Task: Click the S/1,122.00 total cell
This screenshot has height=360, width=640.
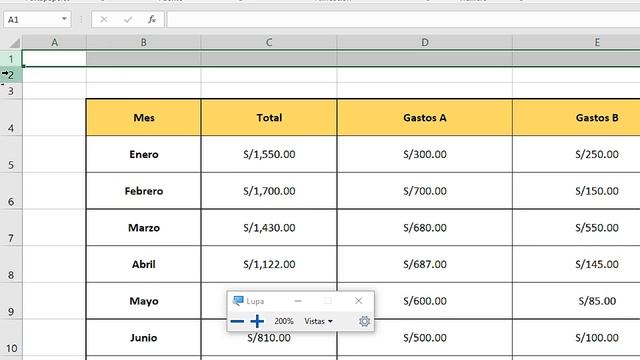Action: click(269, 264)
